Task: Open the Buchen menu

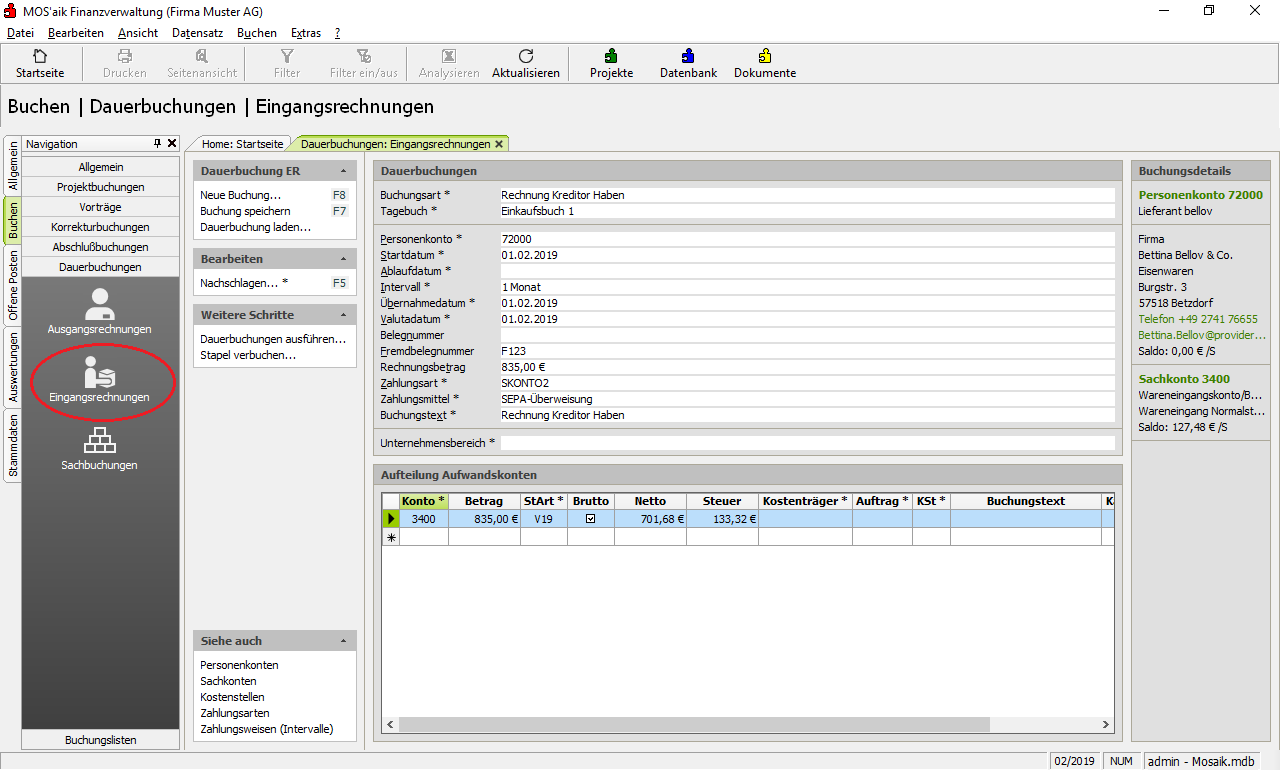Action: click(257, 33)
